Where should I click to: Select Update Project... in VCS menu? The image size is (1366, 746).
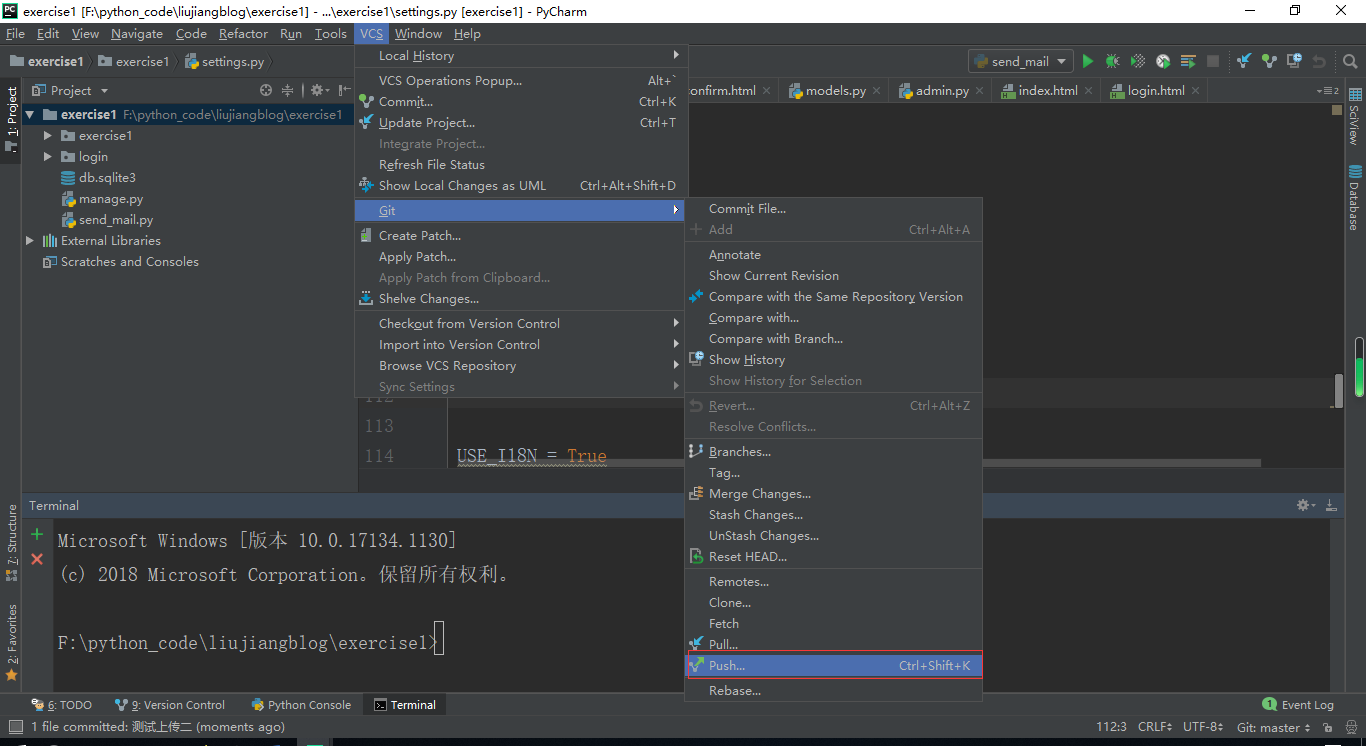521,123
